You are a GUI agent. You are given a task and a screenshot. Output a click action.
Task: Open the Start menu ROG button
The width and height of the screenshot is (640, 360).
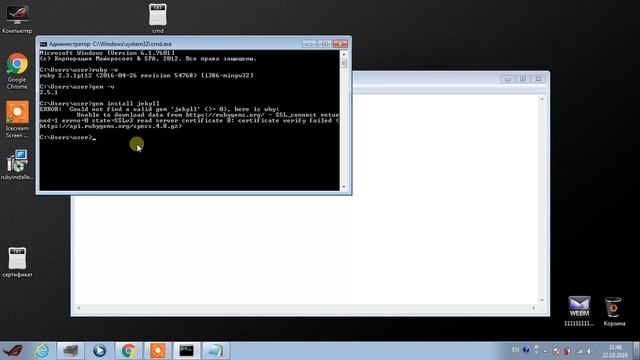click(13, 351)
